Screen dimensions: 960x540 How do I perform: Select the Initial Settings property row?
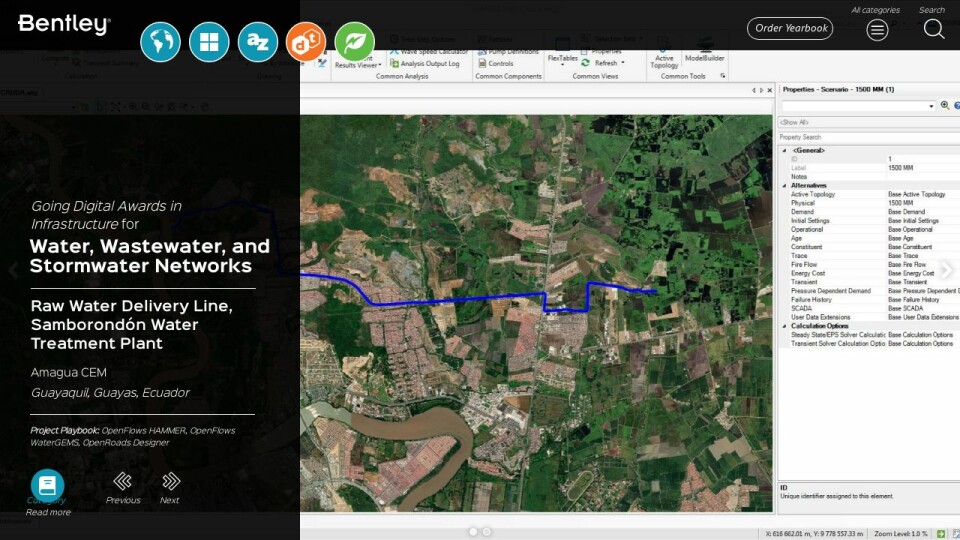(869, 221)
